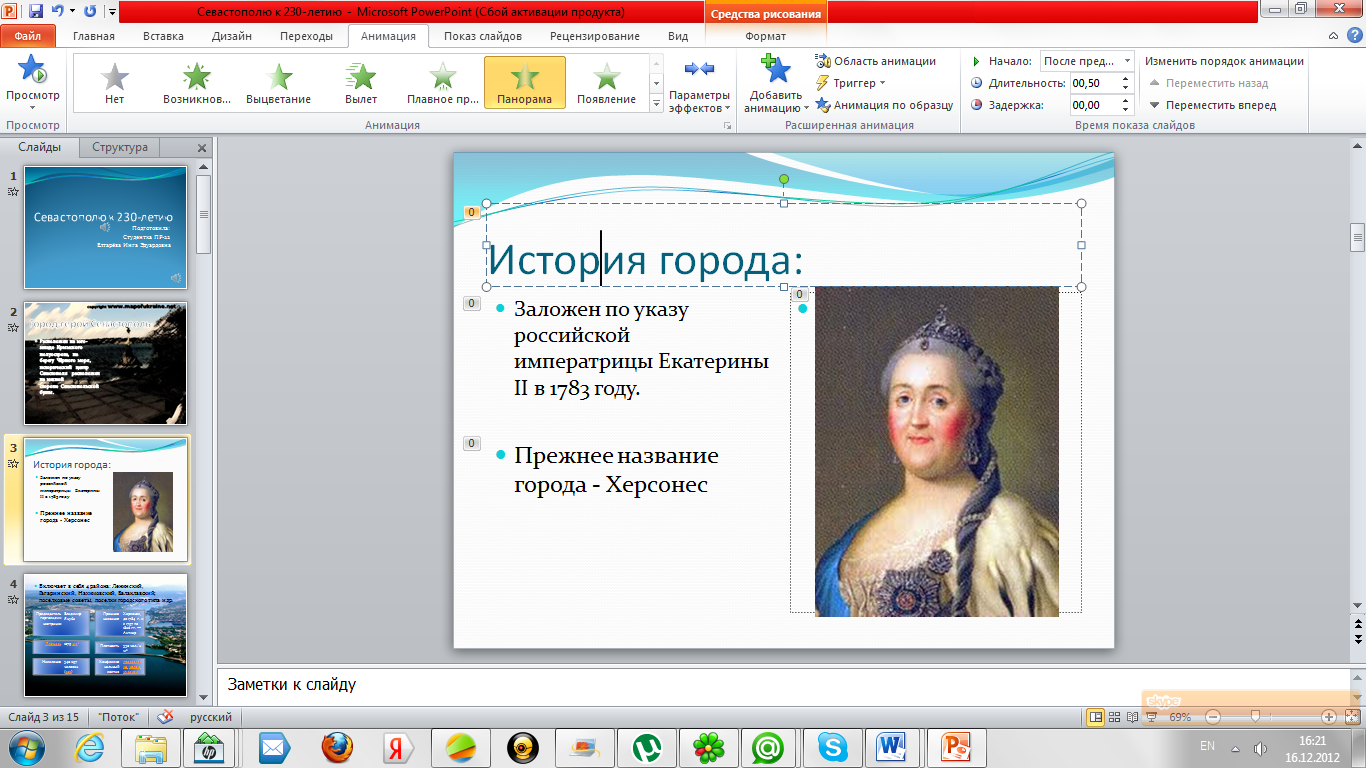Switch to Normal view icon
The image size is (1366, 768).
click(x=1096, y=717)
